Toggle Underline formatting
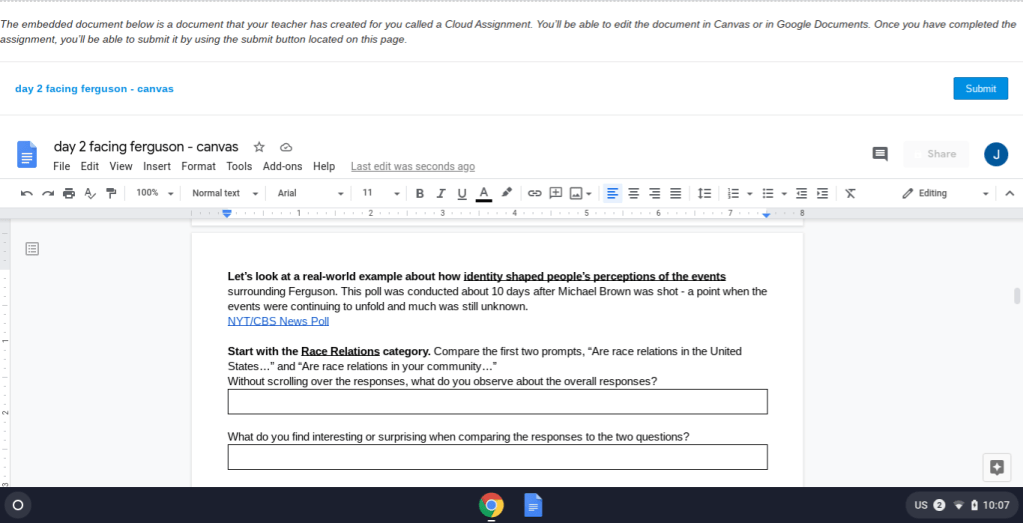1023x523 pixels. coord(462,193)
